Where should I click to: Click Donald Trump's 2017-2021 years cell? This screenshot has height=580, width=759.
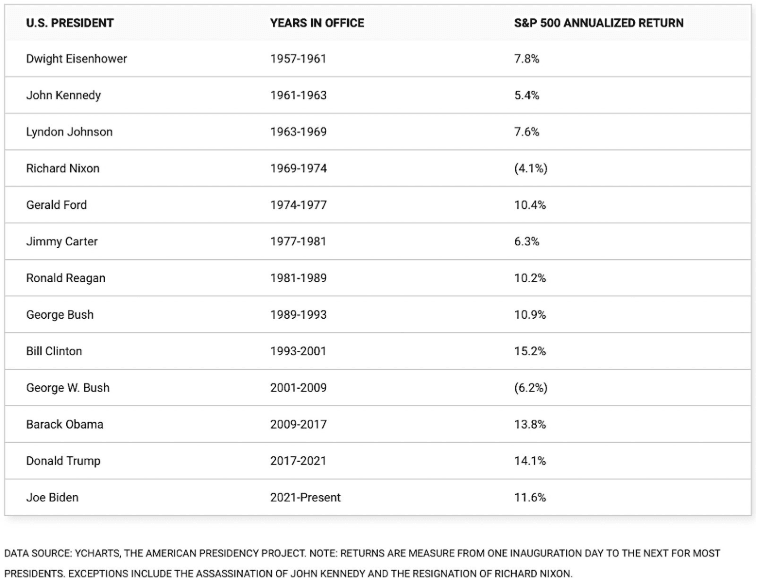coord(298,461)
